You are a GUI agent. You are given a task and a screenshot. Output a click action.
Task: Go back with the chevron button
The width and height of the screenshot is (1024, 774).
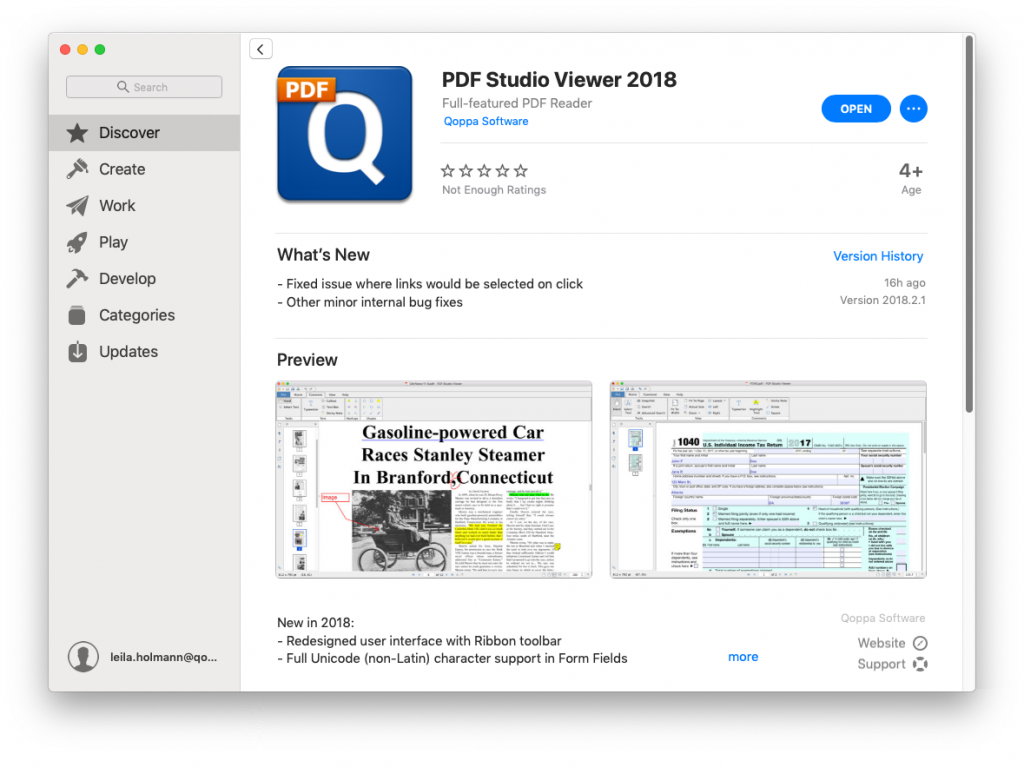[x=261, y=49]
